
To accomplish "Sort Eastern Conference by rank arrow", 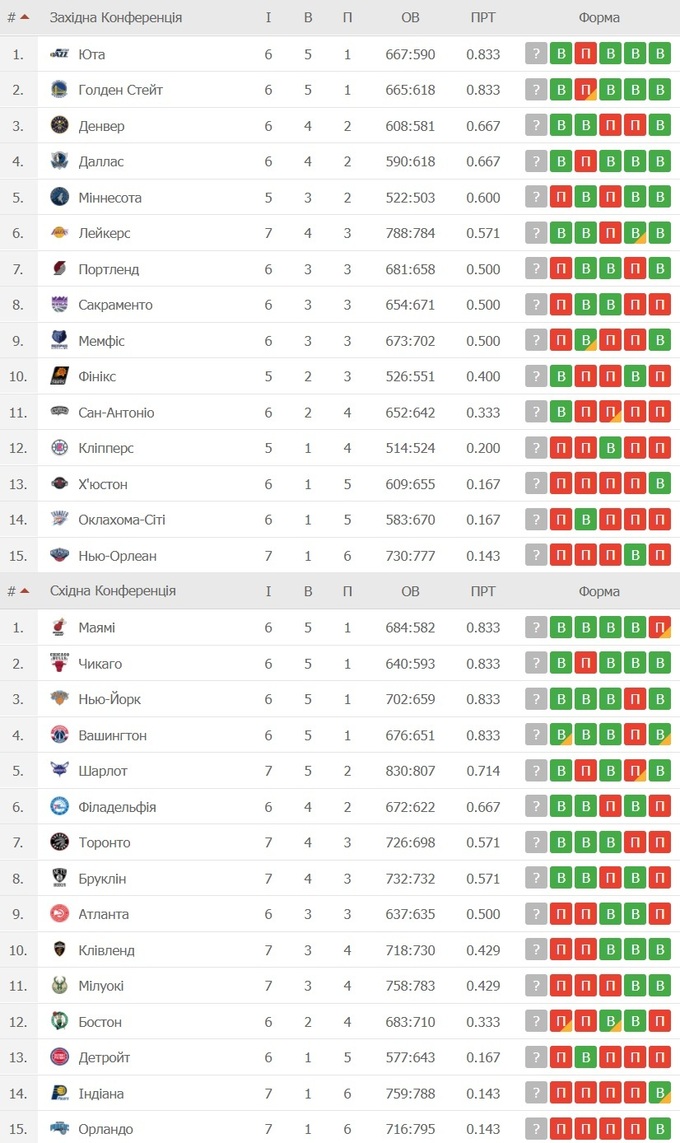I will [x=24, y=590].
